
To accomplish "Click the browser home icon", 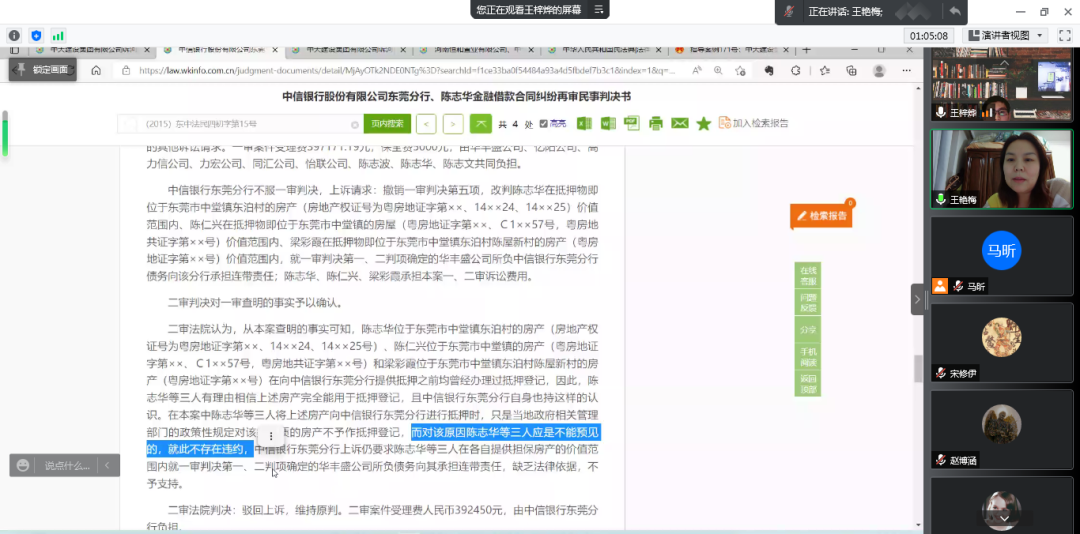I will [x=96, y=70].
